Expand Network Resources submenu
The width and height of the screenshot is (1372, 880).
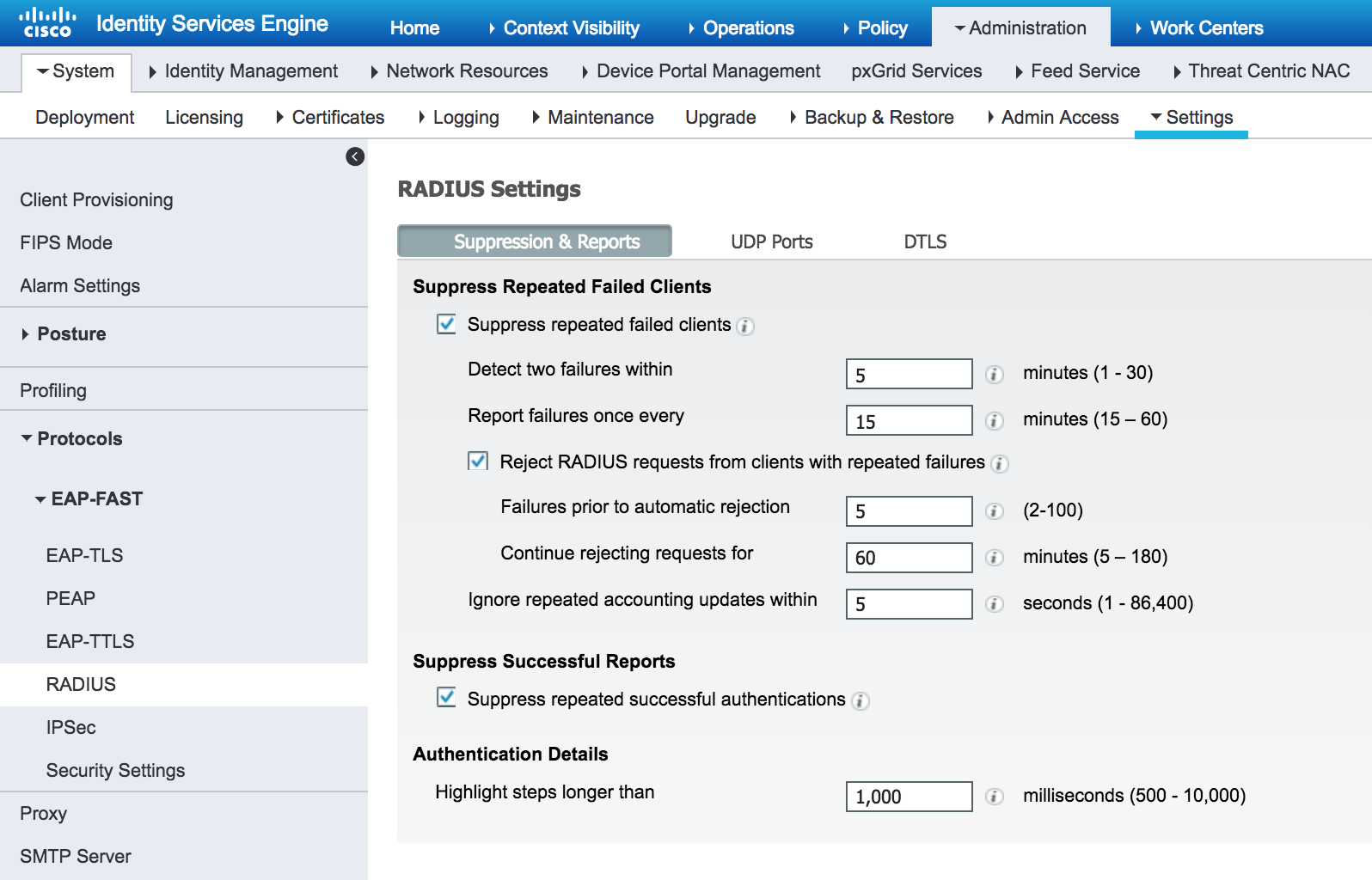459,71
